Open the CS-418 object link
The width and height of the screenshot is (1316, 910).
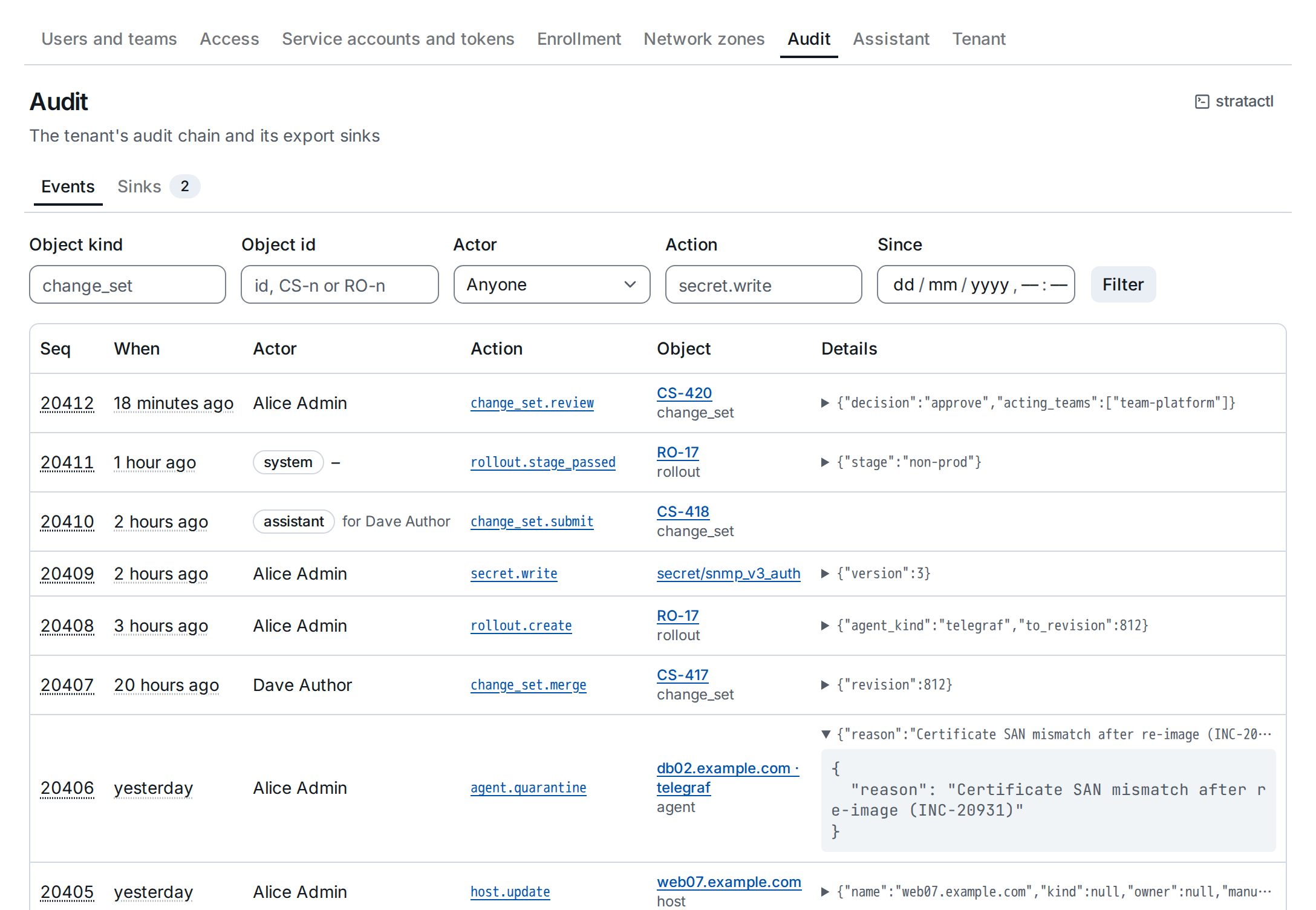pyautogui.click(x=683, y=511)
